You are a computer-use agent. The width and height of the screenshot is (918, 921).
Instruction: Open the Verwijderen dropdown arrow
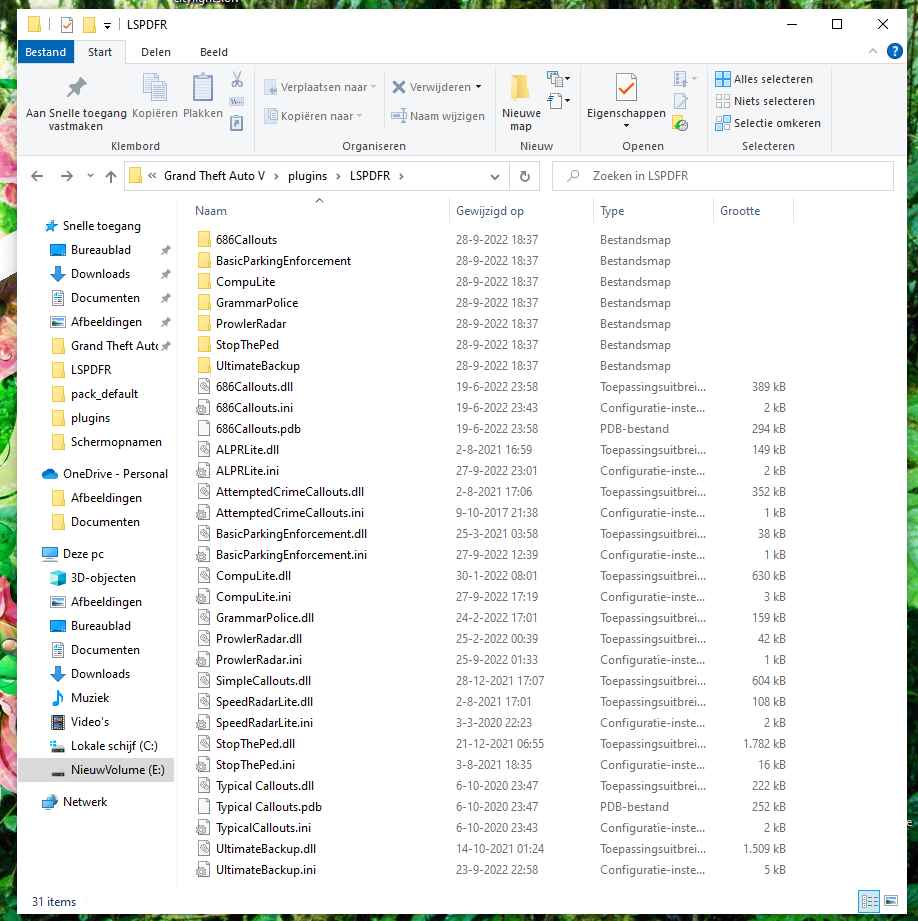tap(479, 87)
